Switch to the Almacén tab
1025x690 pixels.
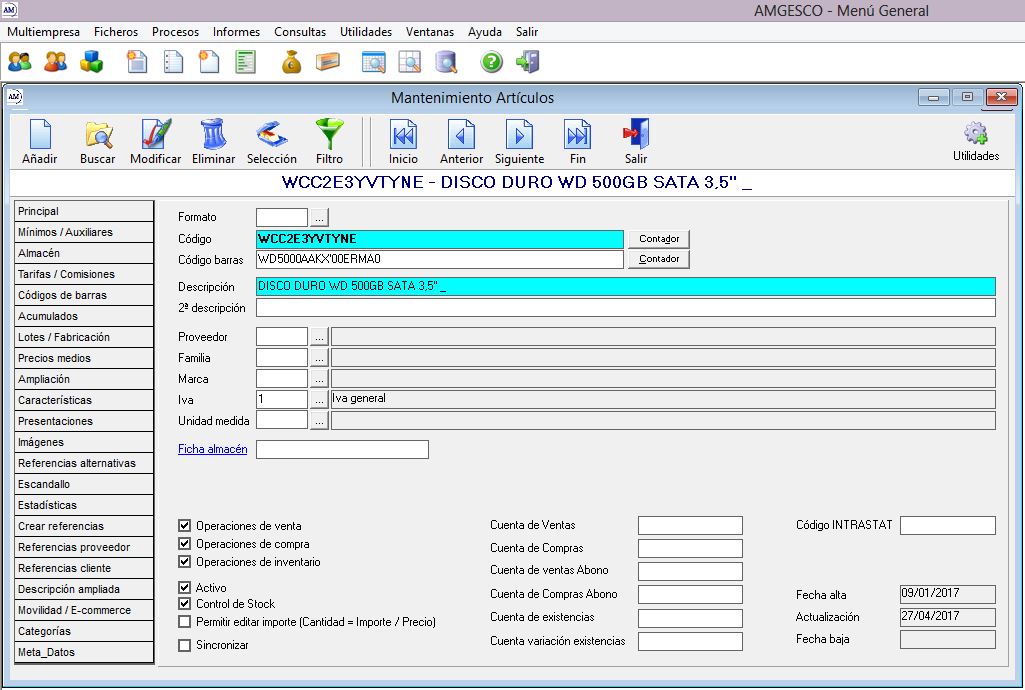[84, 254]
